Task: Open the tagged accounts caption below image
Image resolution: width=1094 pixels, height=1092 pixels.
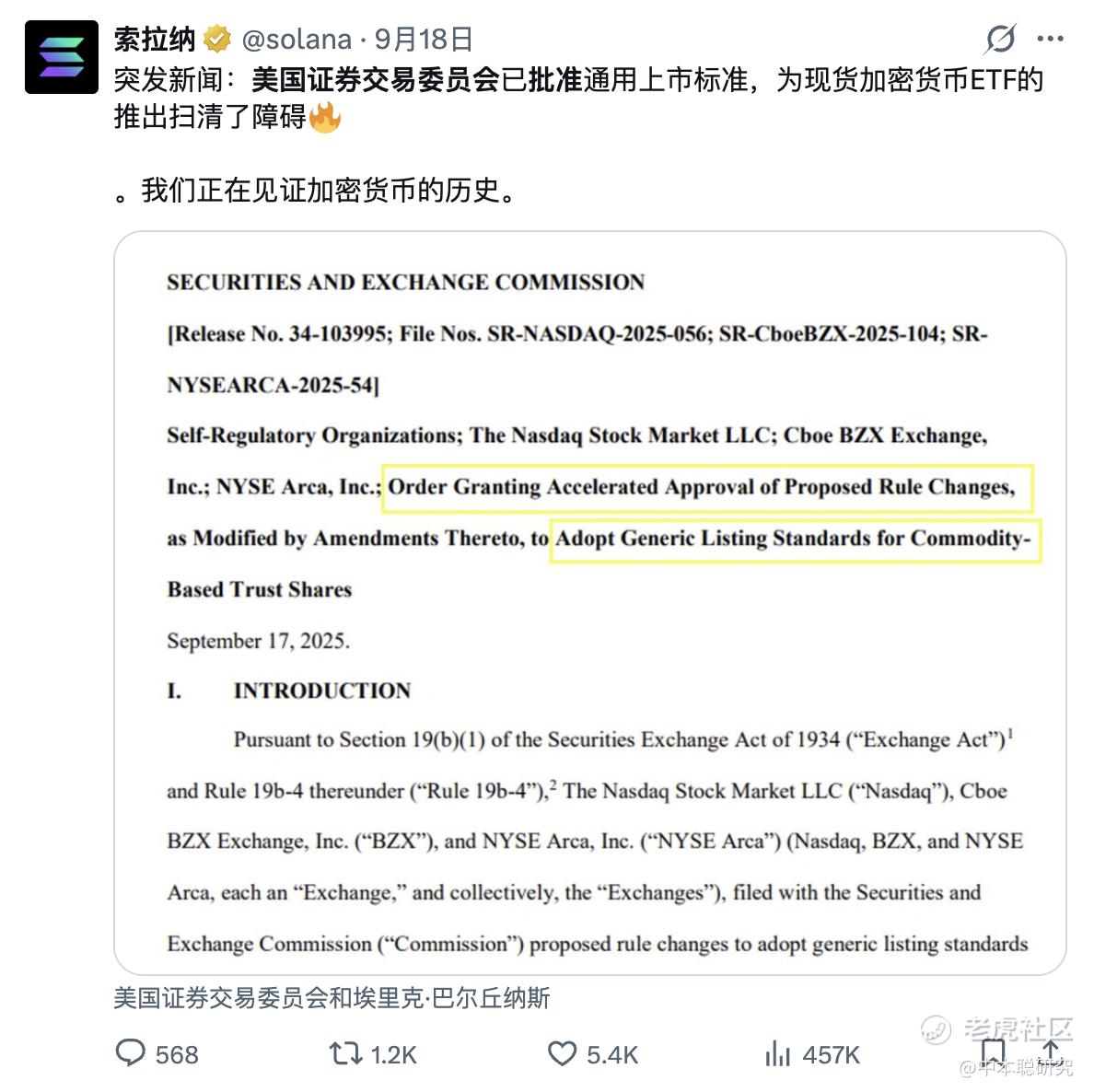Action: click(332, 998)
